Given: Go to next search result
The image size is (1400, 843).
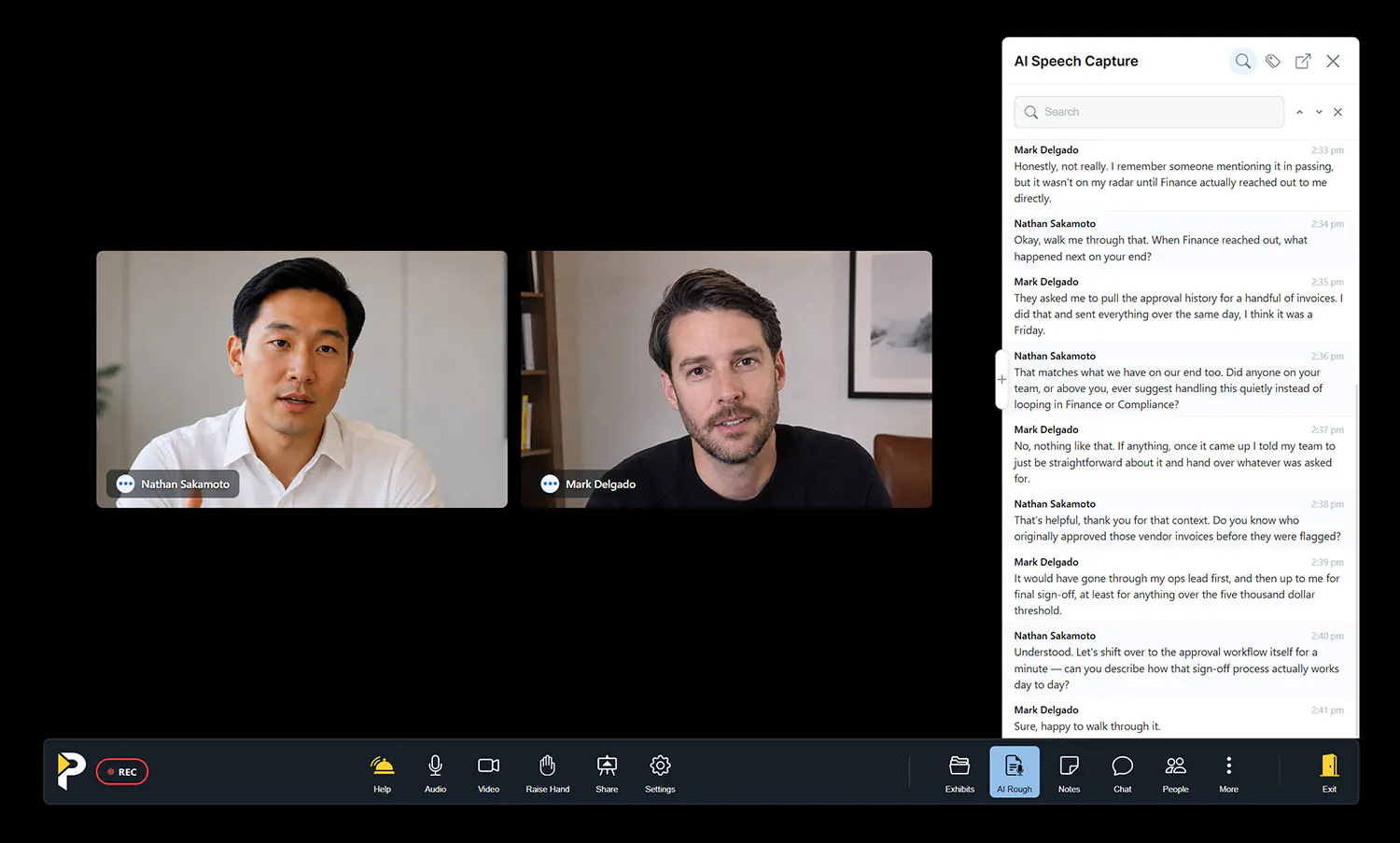Looking at the screenshot, I should pos(1319,112).
